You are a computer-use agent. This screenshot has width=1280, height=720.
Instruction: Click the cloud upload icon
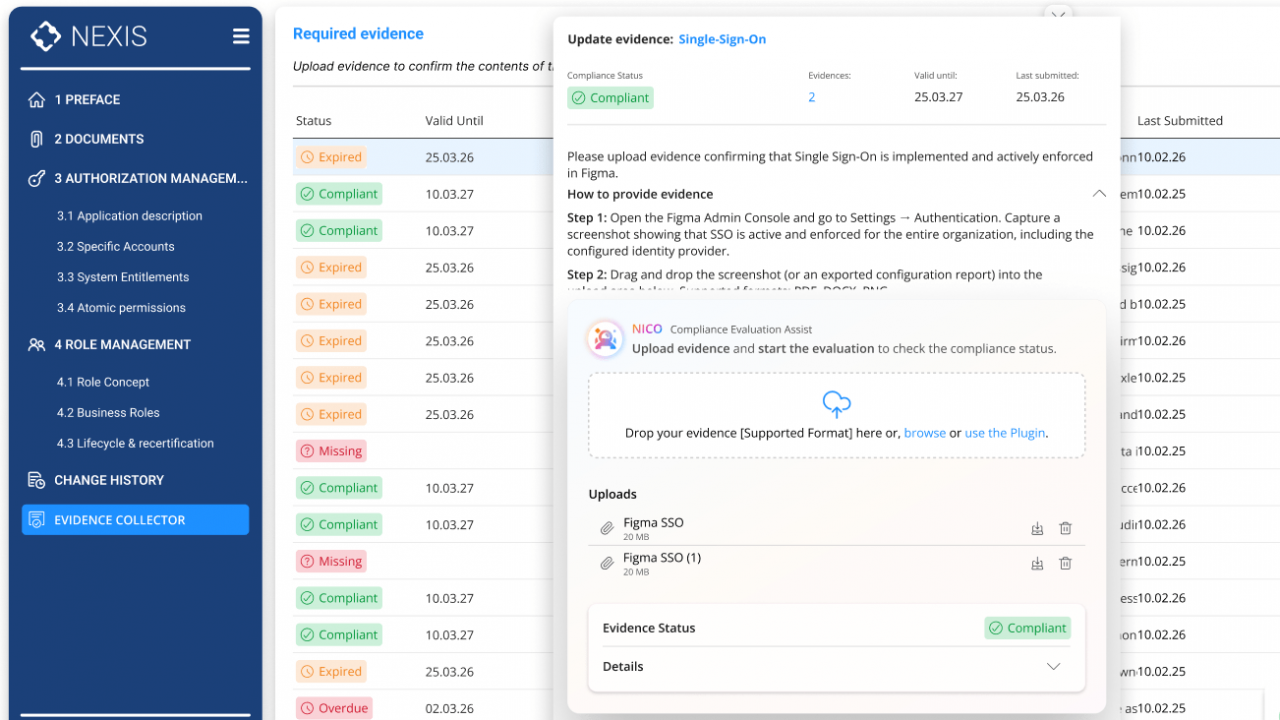(836, 404)
